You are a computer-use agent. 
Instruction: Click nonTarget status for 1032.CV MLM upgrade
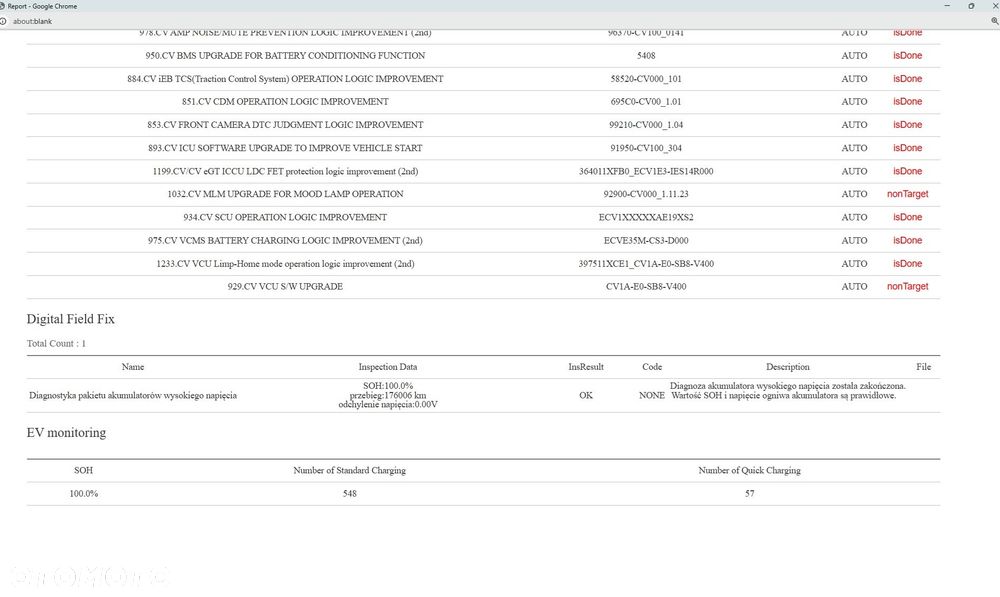(908, 194)
